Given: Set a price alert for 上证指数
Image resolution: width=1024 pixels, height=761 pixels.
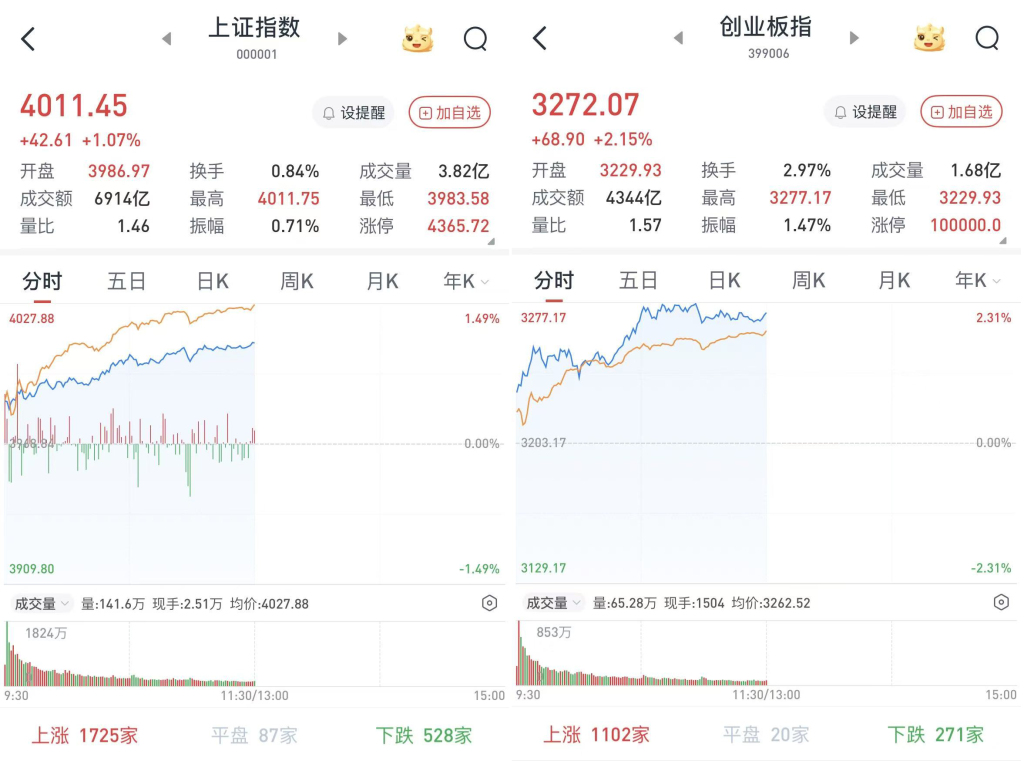Looking at the screenshot, I should (353, 113).
